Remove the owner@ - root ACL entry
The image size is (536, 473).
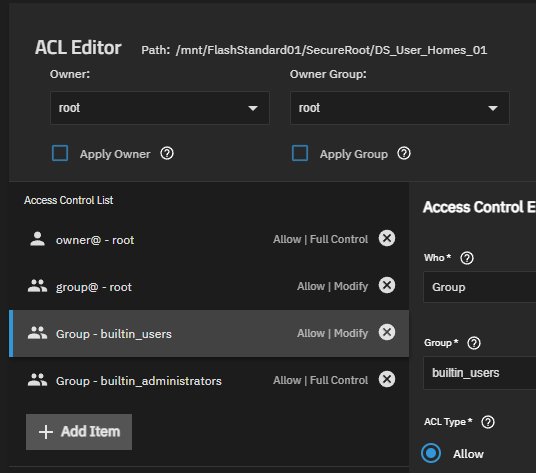point(387,238)
